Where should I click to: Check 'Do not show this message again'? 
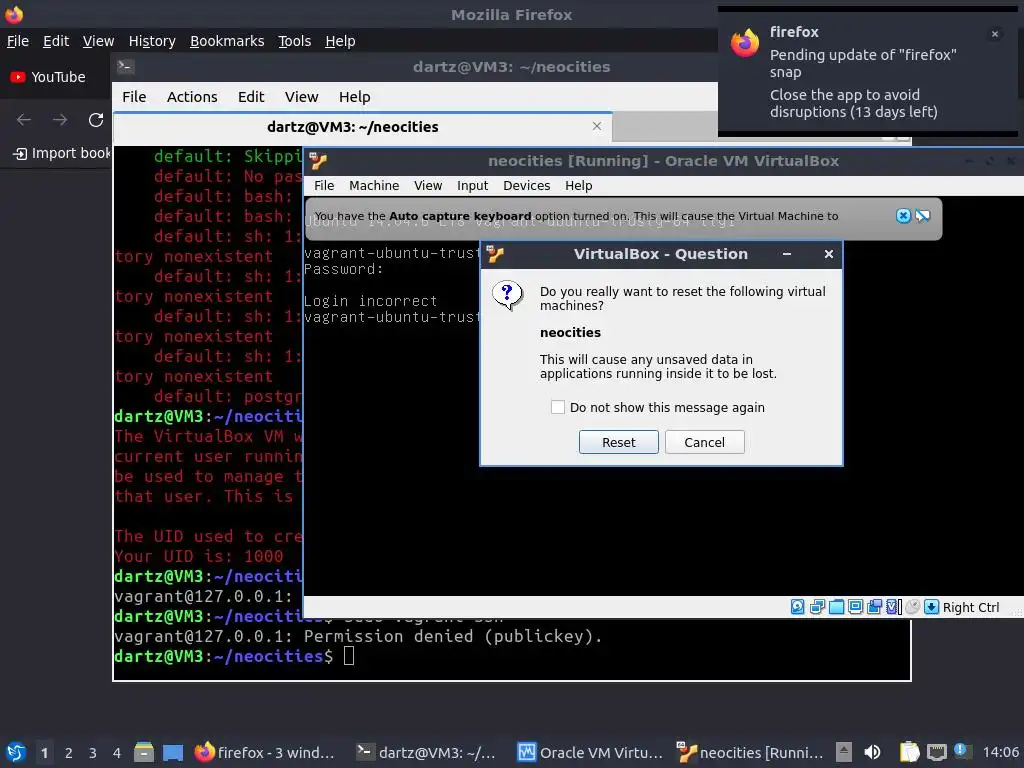(558, 407)
